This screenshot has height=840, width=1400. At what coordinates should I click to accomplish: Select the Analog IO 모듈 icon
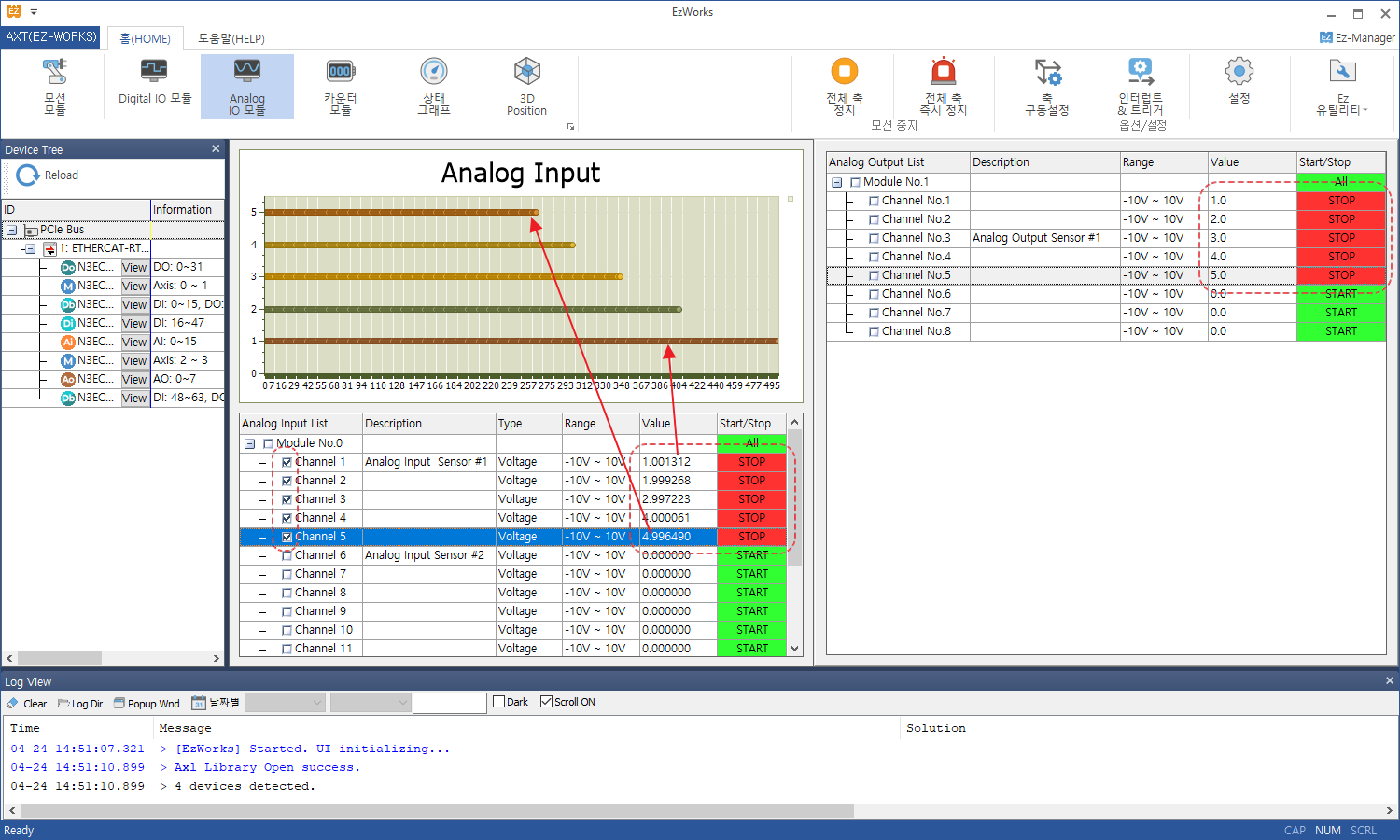pyautogui.click(x=247, y=86)
